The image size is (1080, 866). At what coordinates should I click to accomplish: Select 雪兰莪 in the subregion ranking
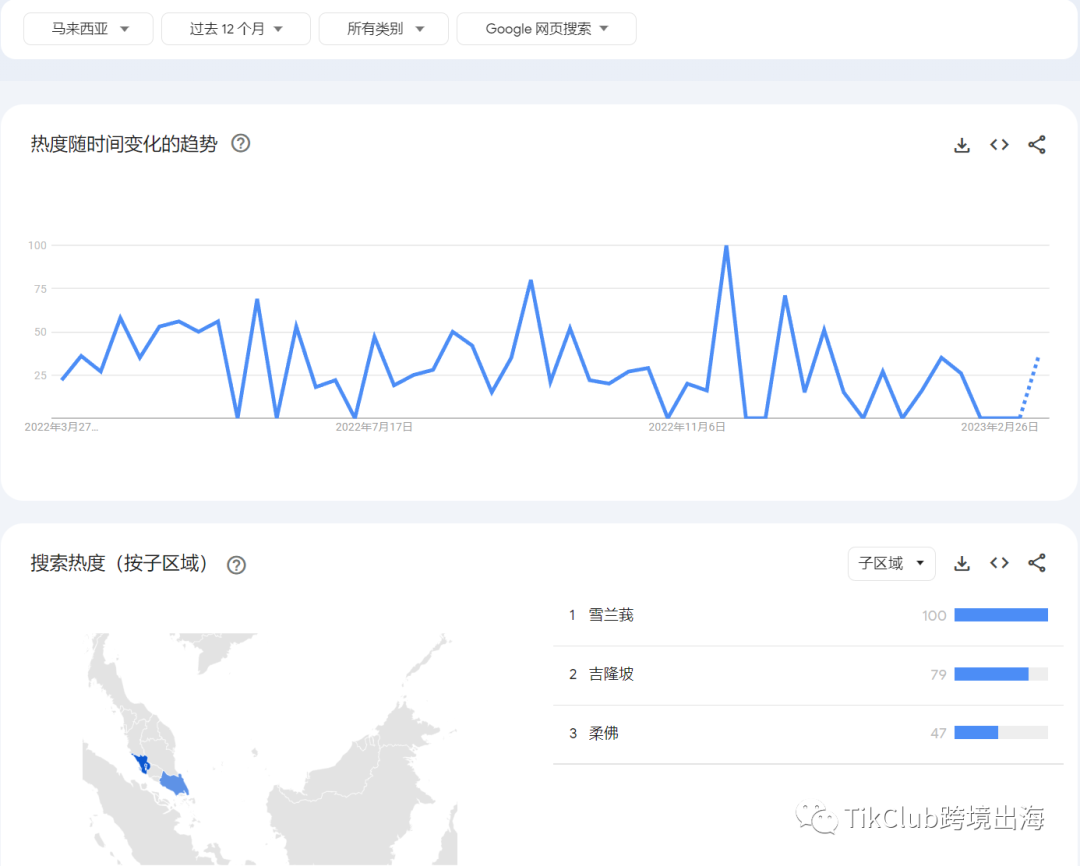click(x=611, y=615)
